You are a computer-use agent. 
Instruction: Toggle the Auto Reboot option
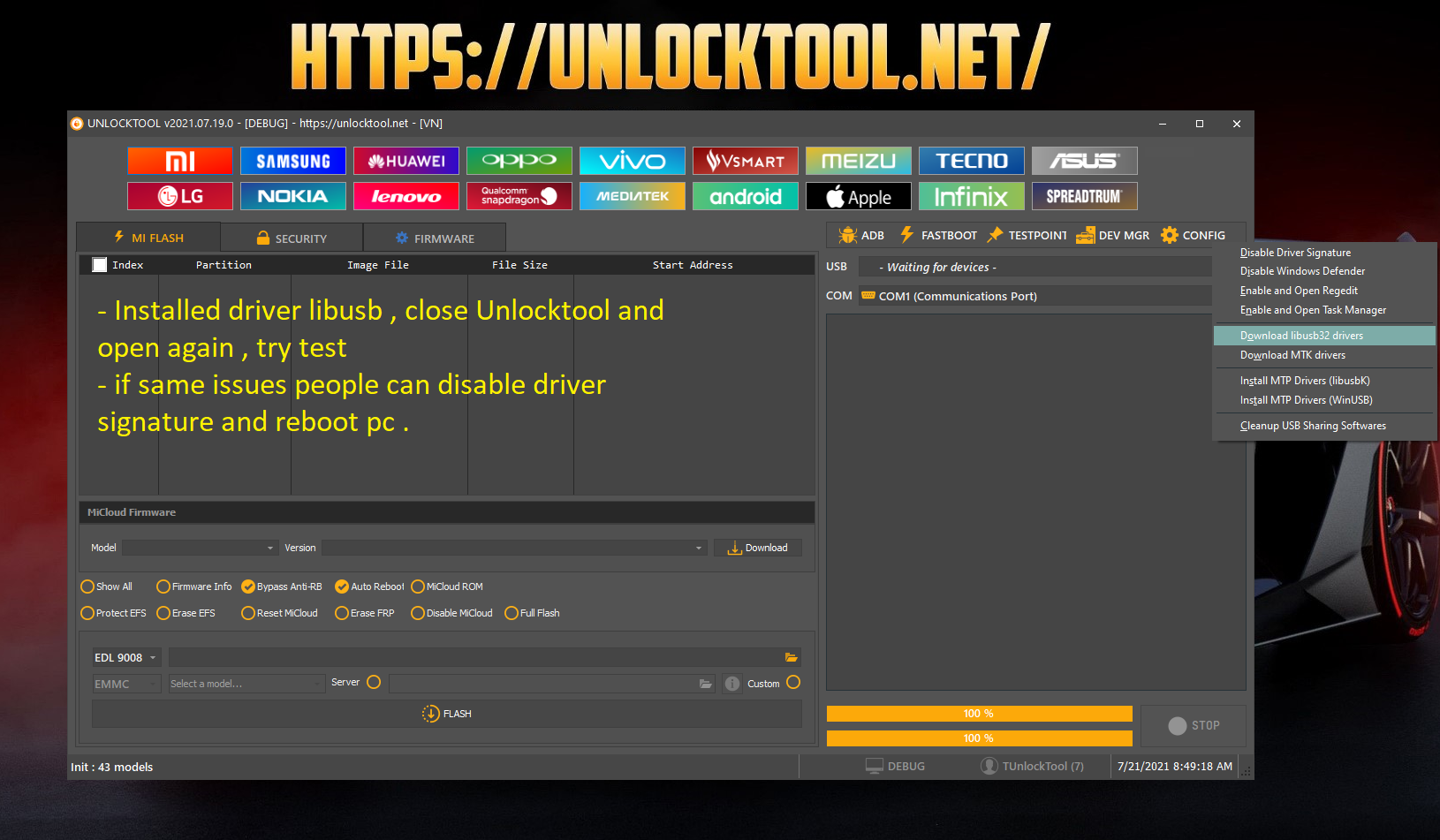pos(369,586)
